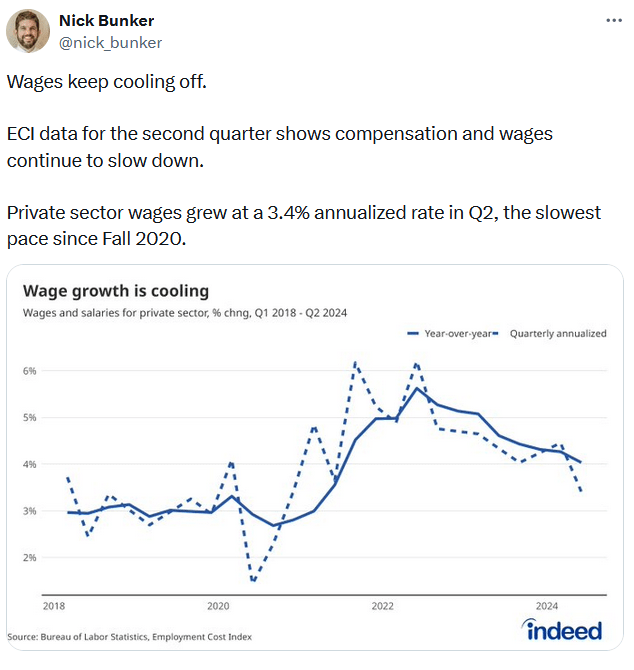Click the Indeed logo in the chart

[561, 630]
